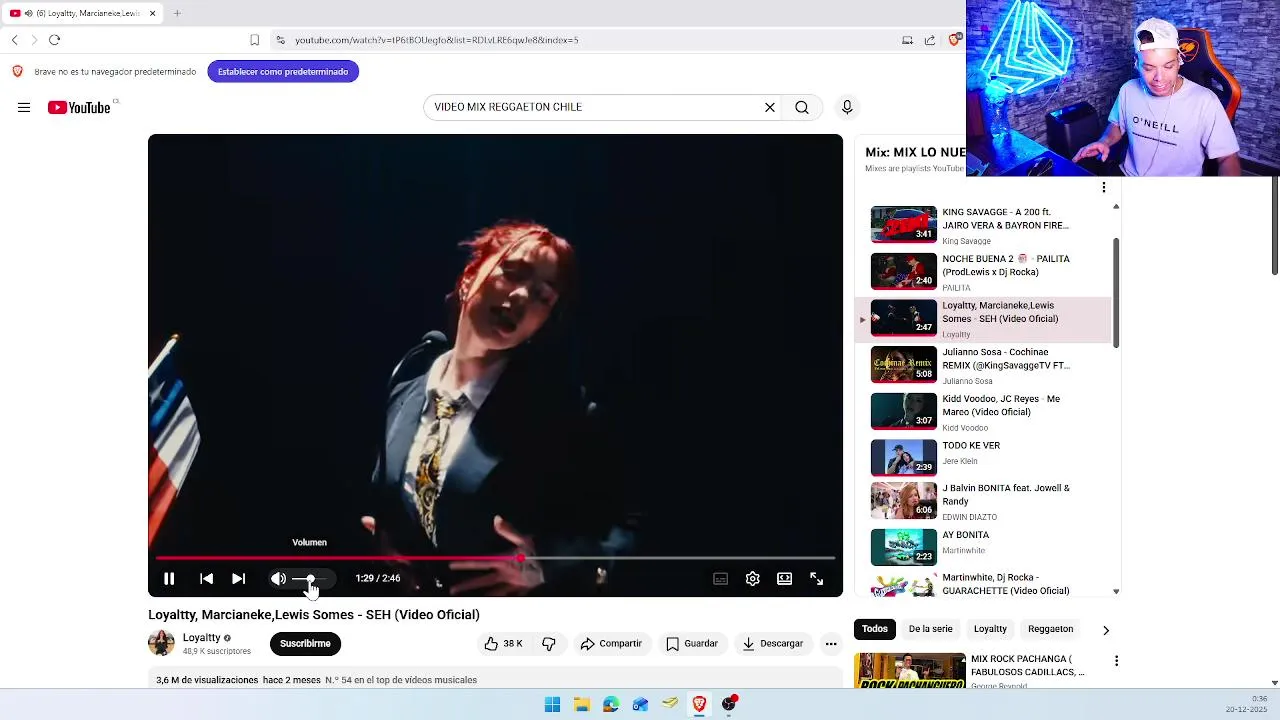Adjust the volume slider handle
Viewport: 1280px width, 720px height.
point(311,579)
